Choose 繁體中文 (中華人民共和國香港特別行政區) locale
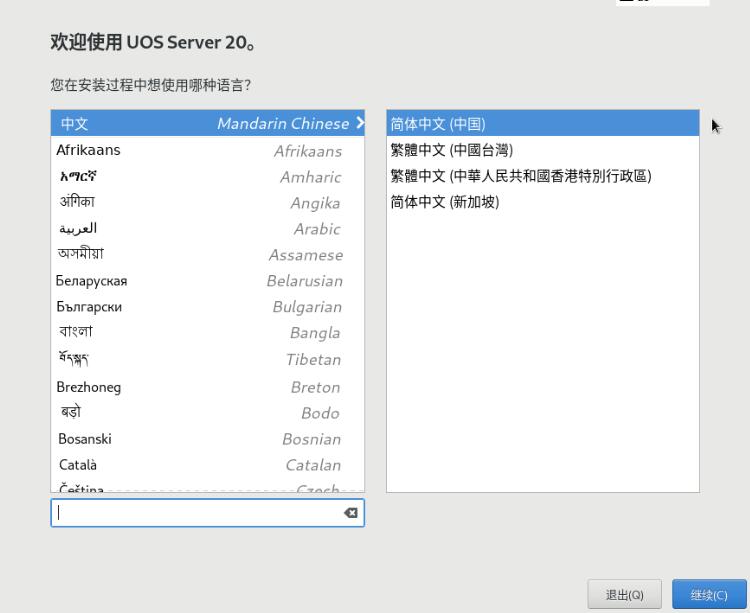The height and width of the screenshot is (613, 750). 542,176
